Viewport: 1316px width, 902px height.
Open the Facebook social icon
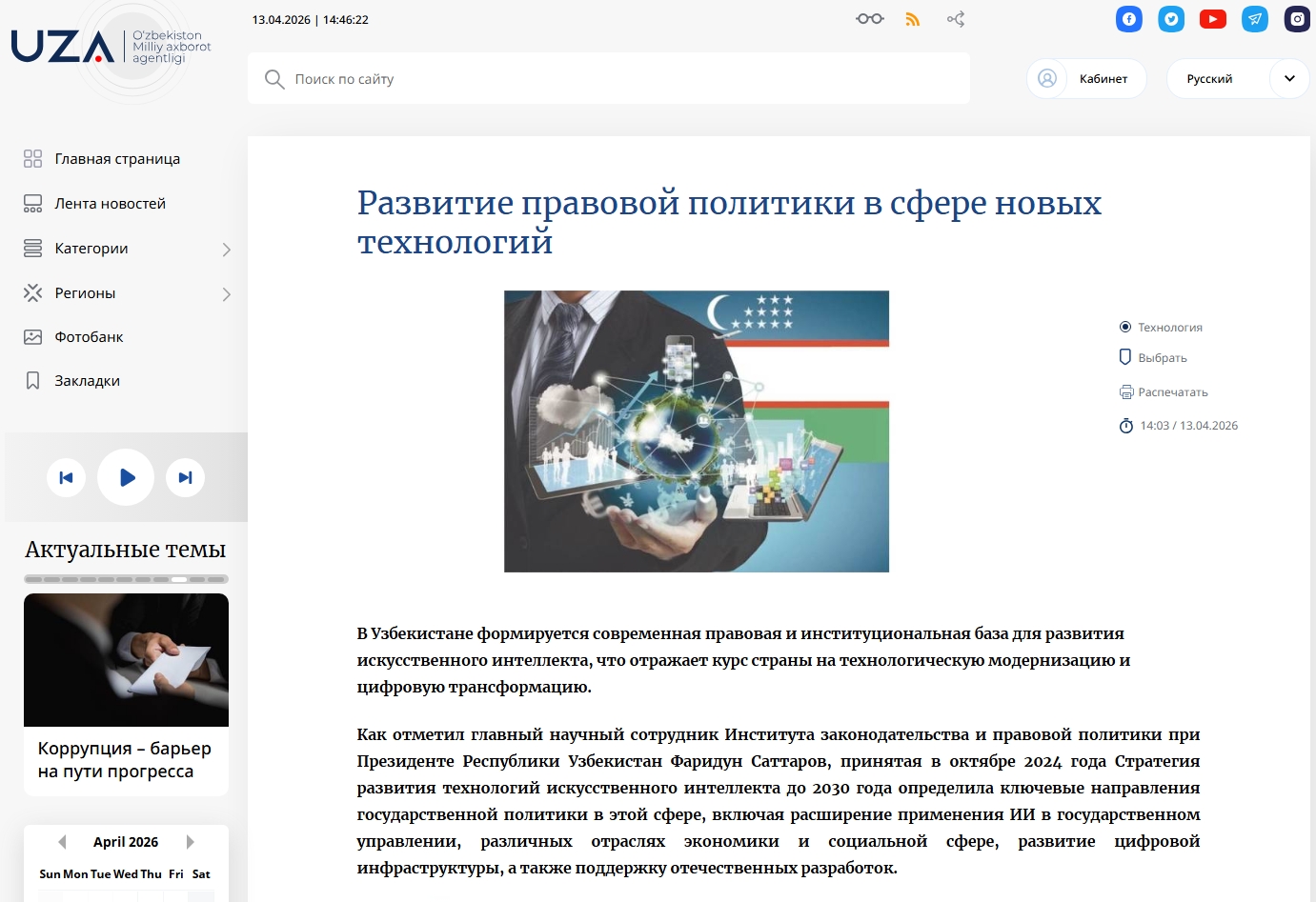click(1128, 19)
